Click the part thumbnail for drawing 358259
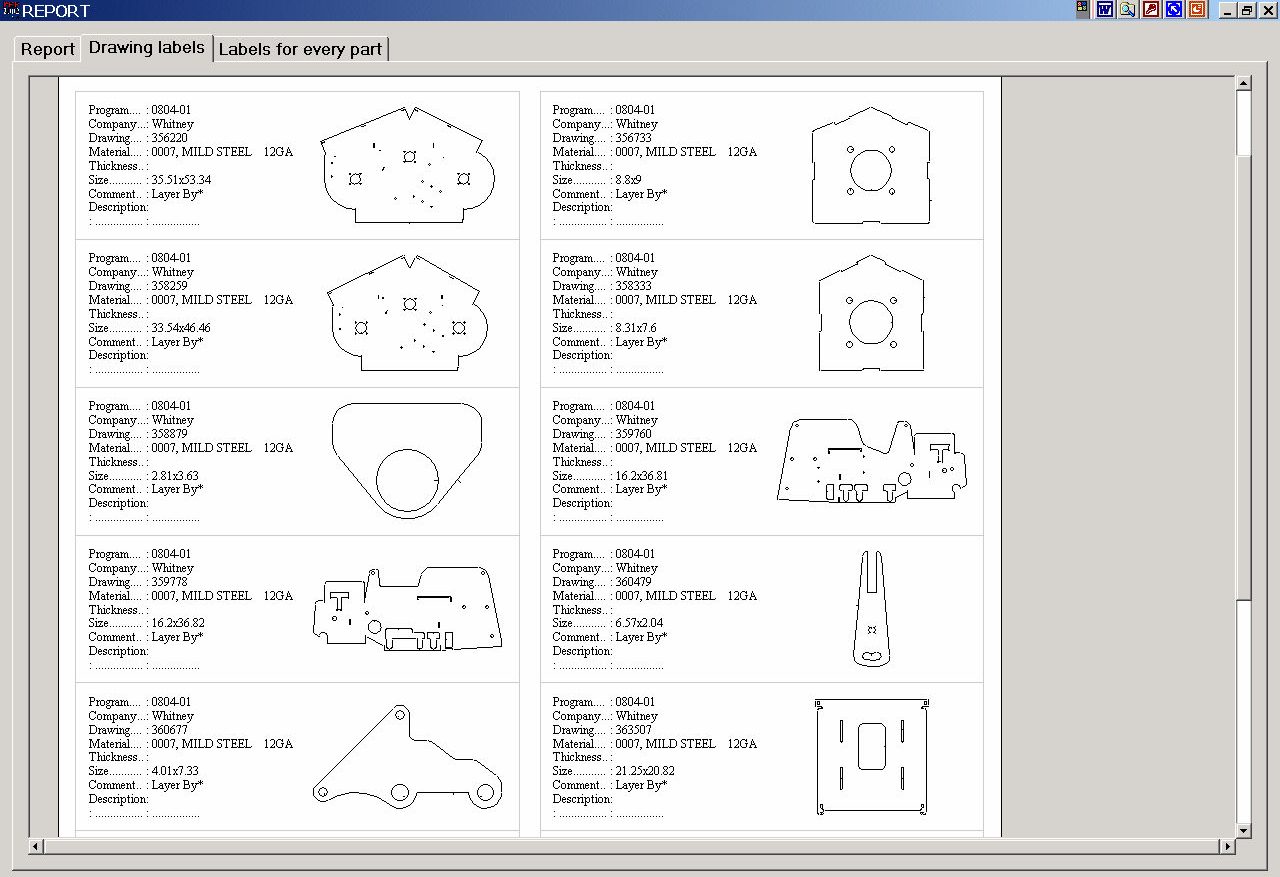This screenshot has width=1280, height=877. [406, 312]
